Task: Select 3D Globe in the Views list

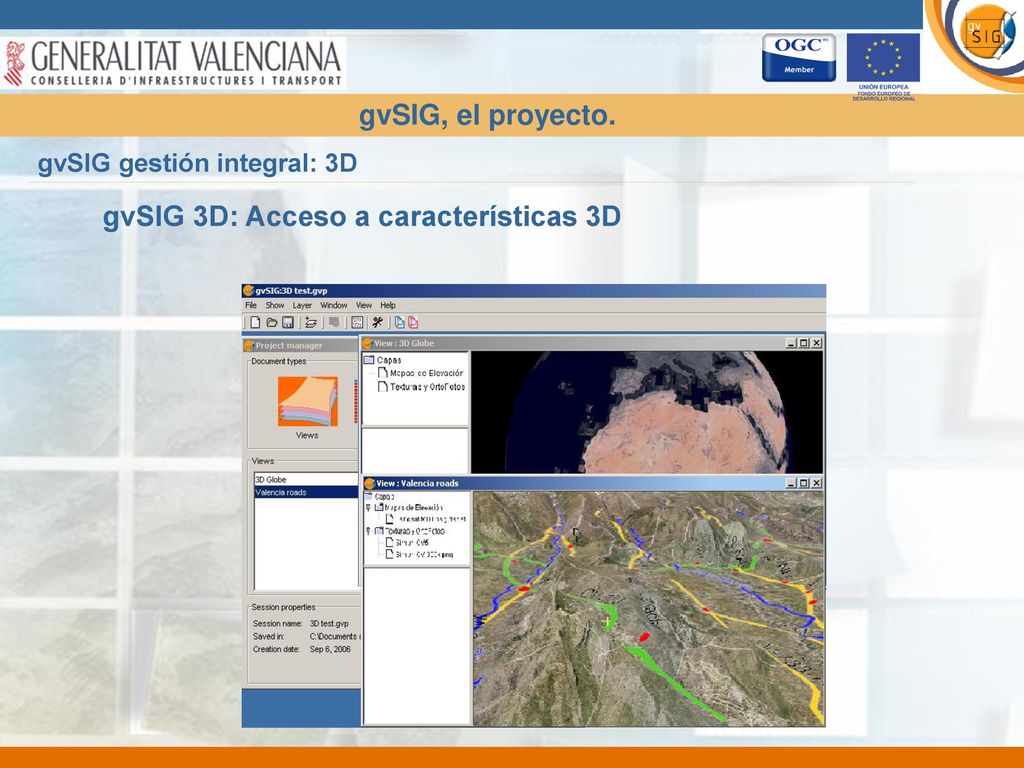Action: (x=306, y=479)
